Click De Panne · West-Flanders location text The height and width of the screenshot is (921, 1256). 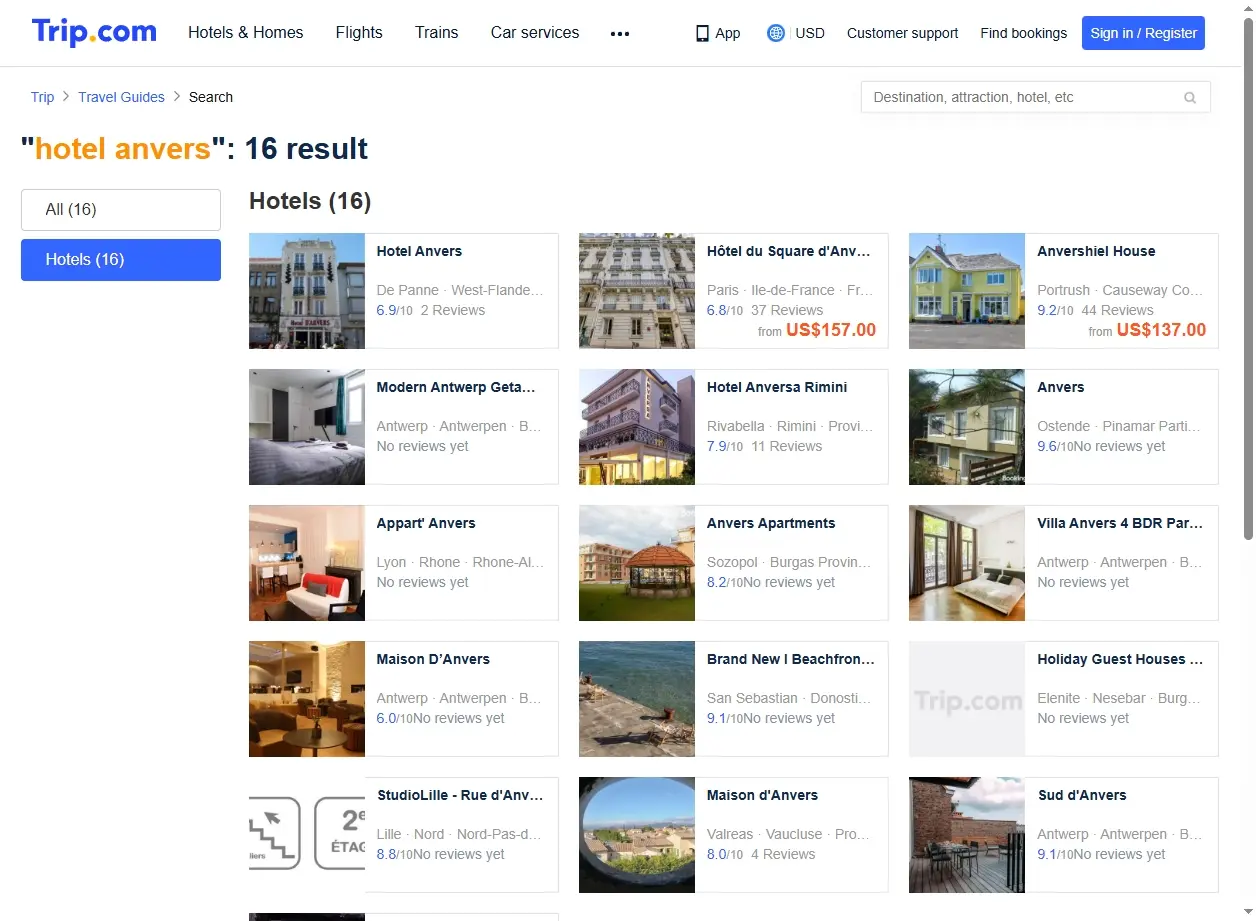click(x=460, y=291)
